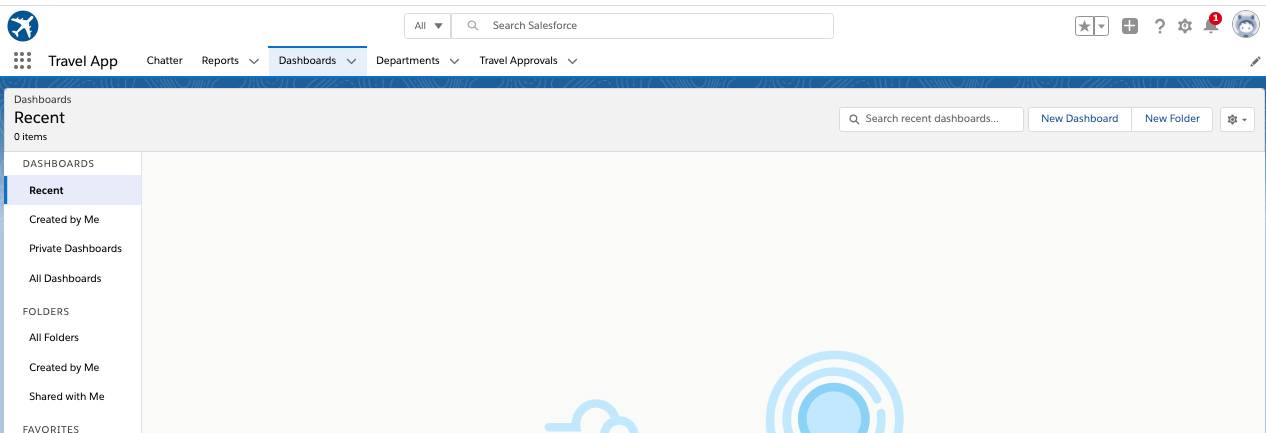Click the magnifier icon in recent dashboards search
Viewport: 1266px width, 433px height.
(x=854, y=119)
